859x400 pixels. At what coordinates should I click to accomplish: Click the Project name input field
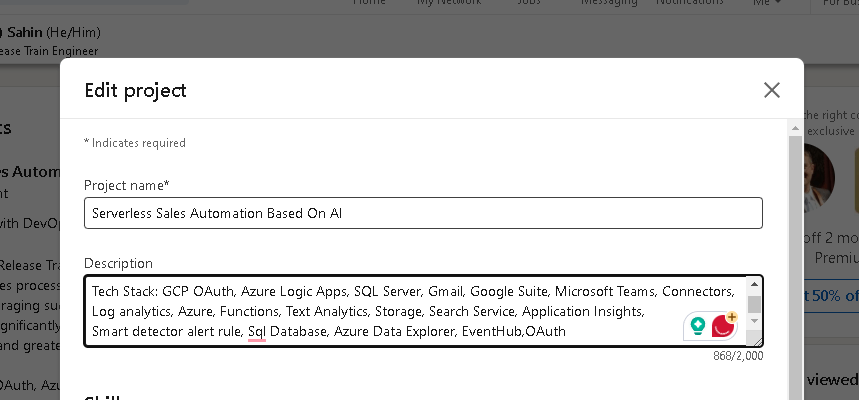pos(423,213)
